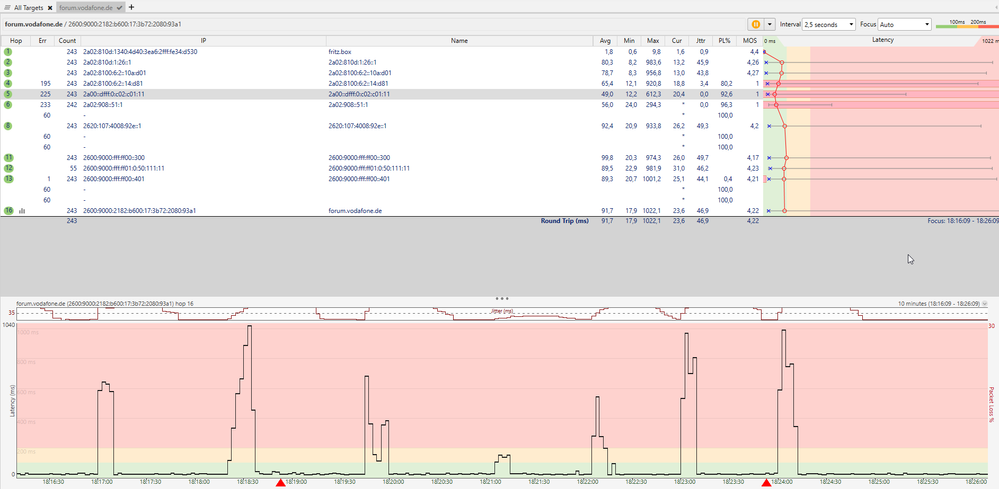999x489 pixels.
Task: Select hop 13 green circle icon
Action: click(x=8, y=179)
